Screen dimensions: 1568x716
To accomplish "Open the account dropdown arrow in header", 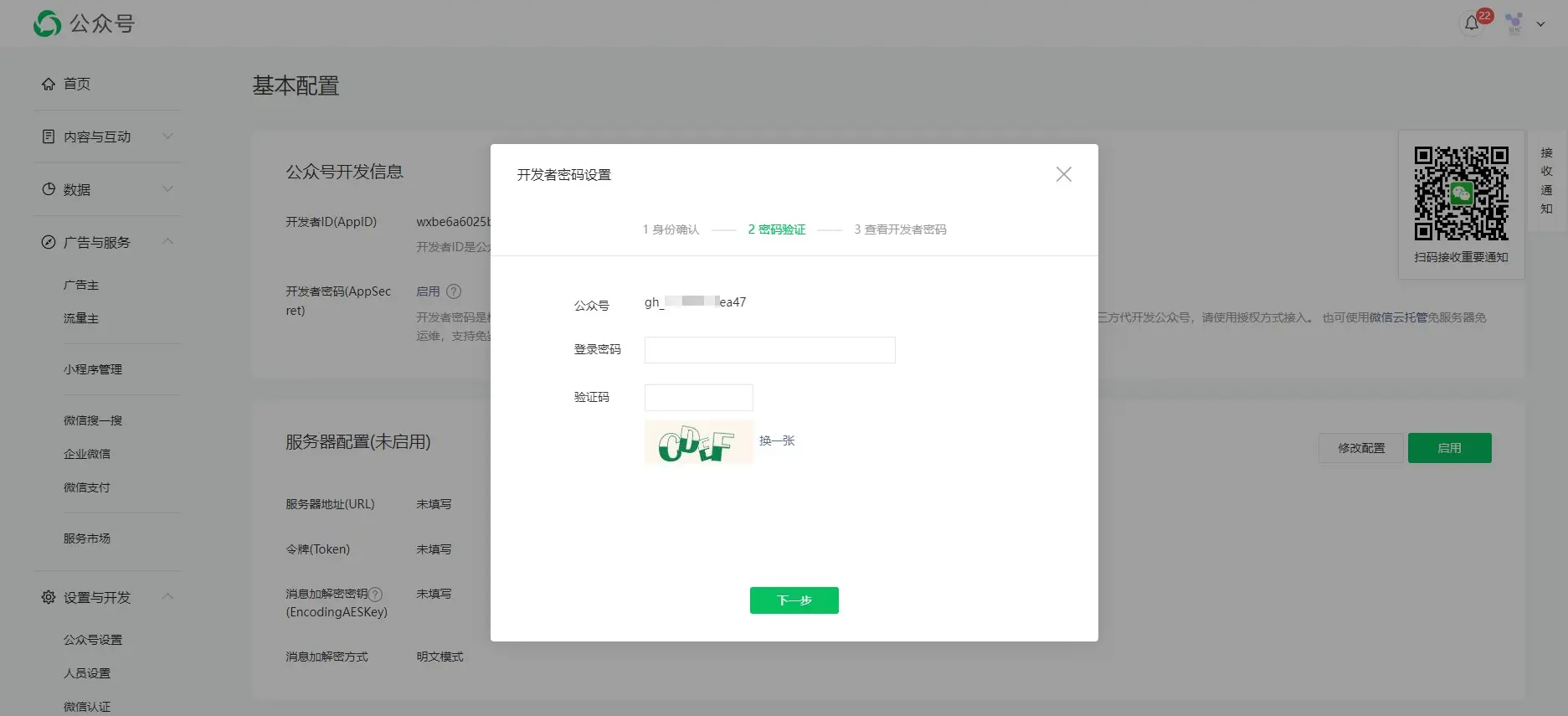I will click(1540, 24).
